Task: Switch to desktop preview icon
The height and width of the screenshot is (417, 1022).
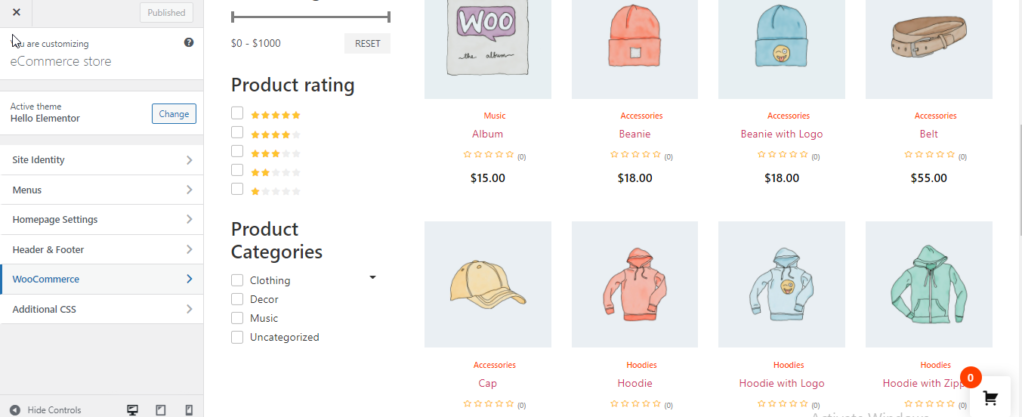Action: click(132, 410)
